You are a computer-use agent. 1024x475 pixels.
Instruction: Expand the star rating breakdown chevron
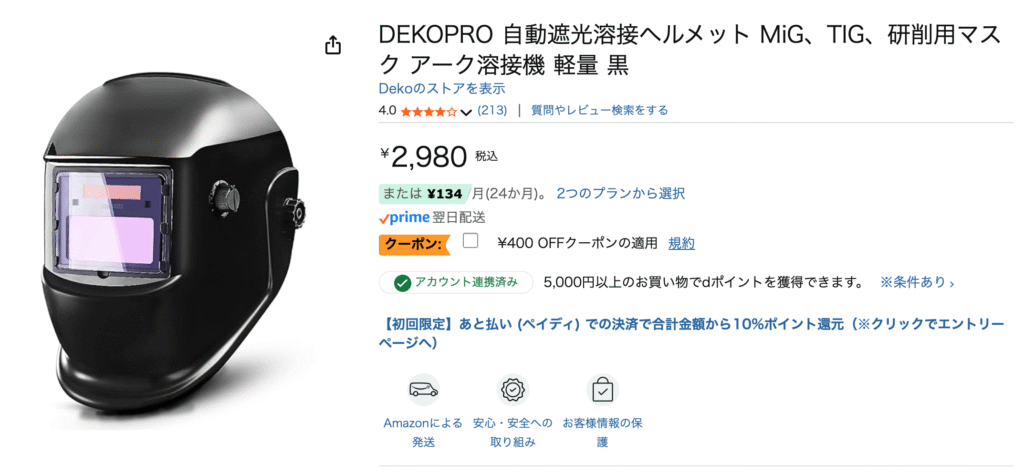coord(466,112)
